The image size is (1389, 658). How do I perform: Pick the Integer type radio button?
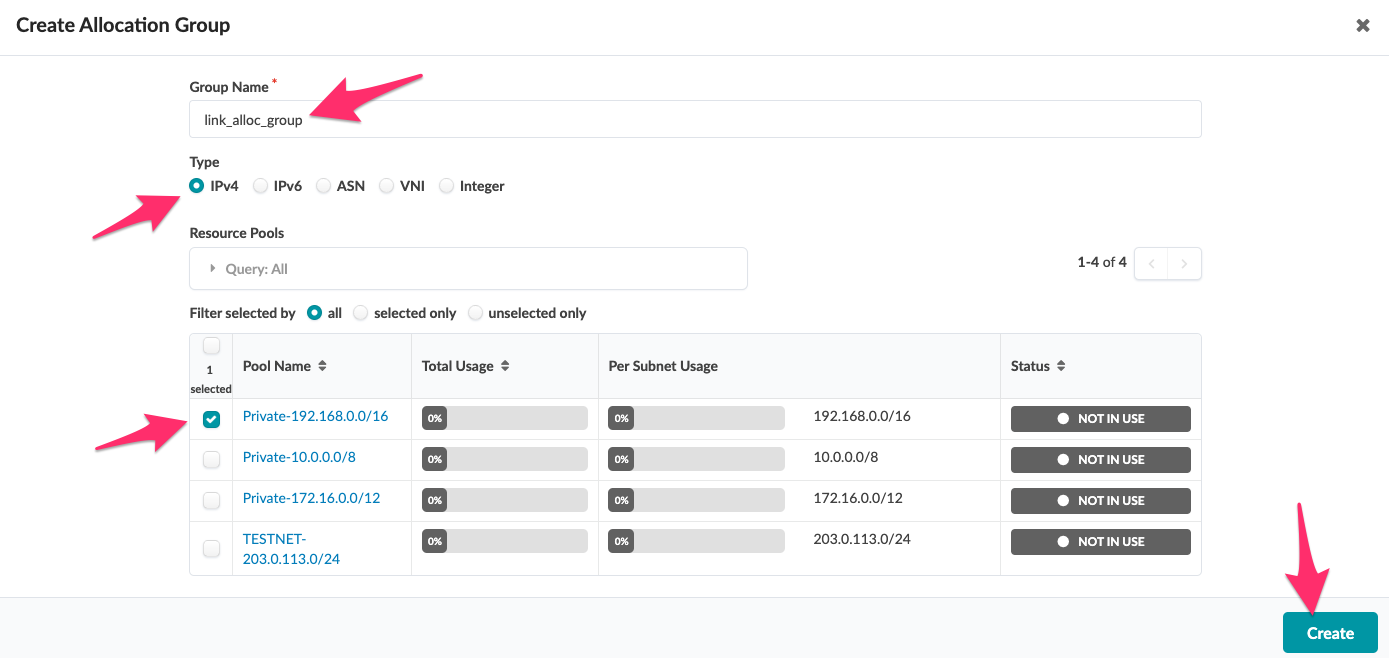point(446,186)
